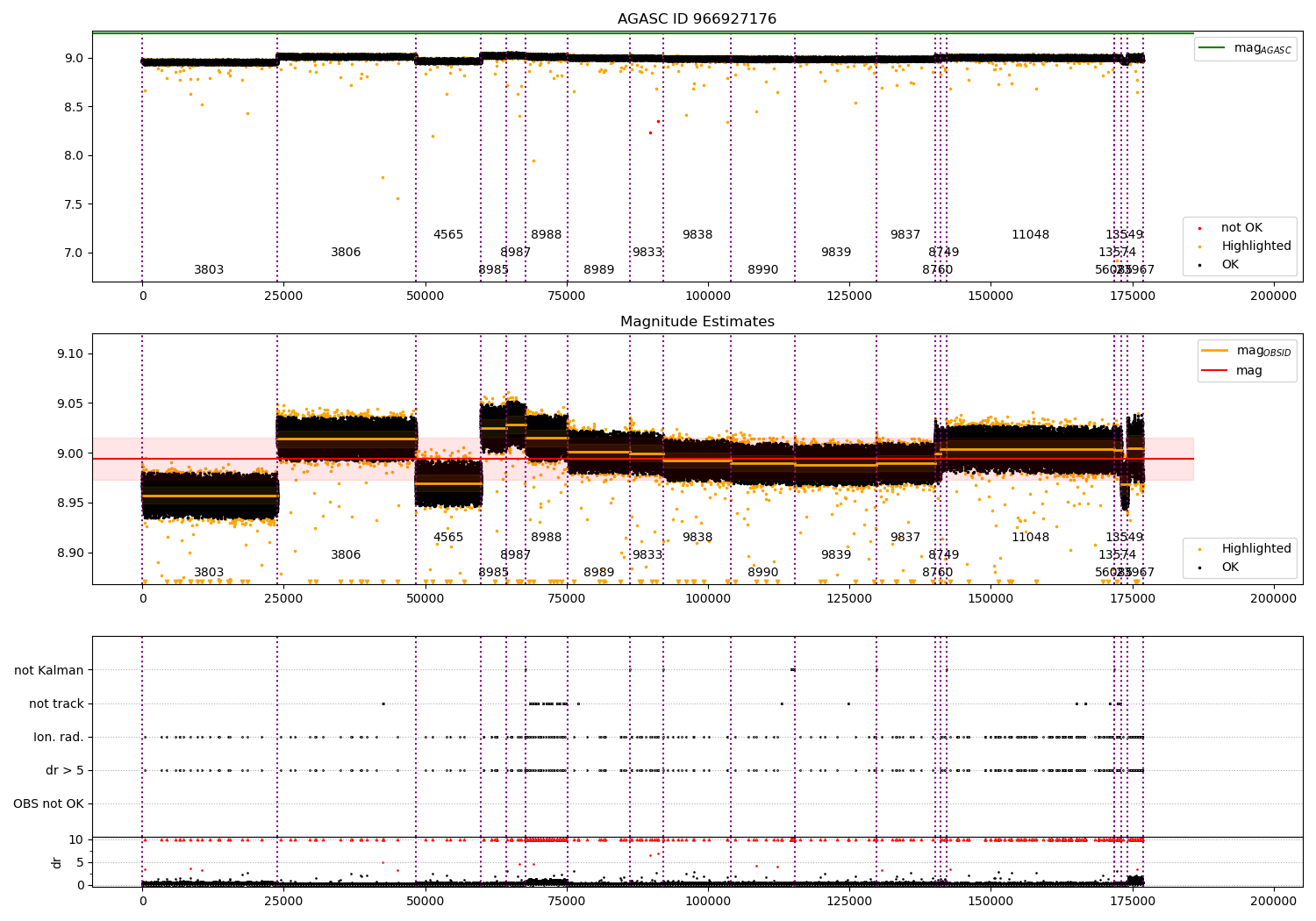
Task: Click y-axis tick 9.10 in the middle plot
Action: point(71,354)
